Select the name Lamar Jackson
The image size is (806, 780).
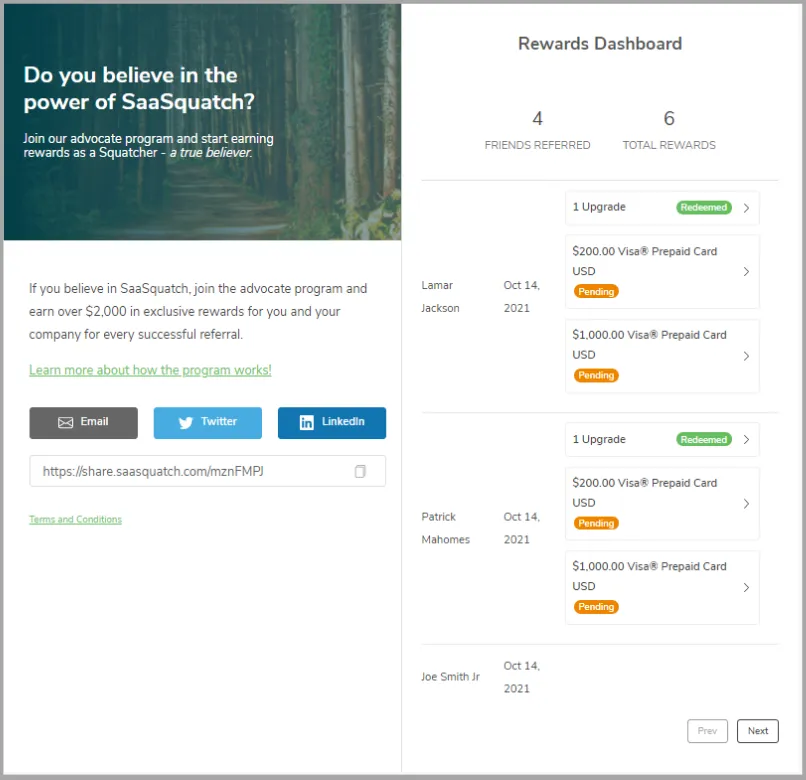click(441, 297)
